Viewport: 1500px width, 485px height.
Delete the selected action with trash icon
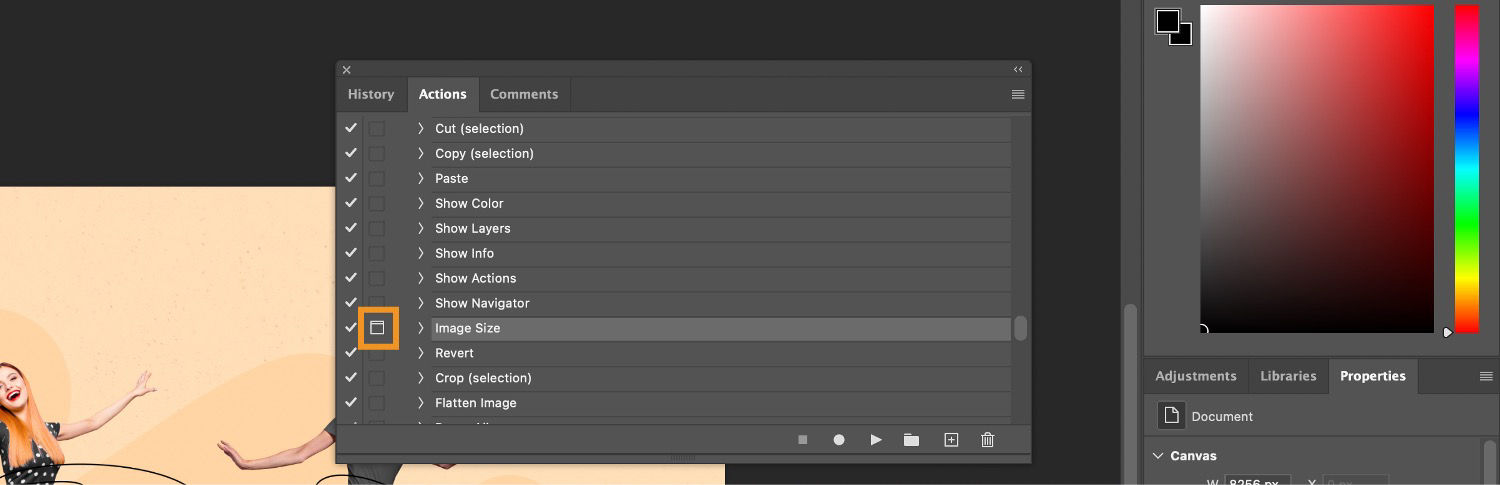pyautogui.click(x=987, y=439)
